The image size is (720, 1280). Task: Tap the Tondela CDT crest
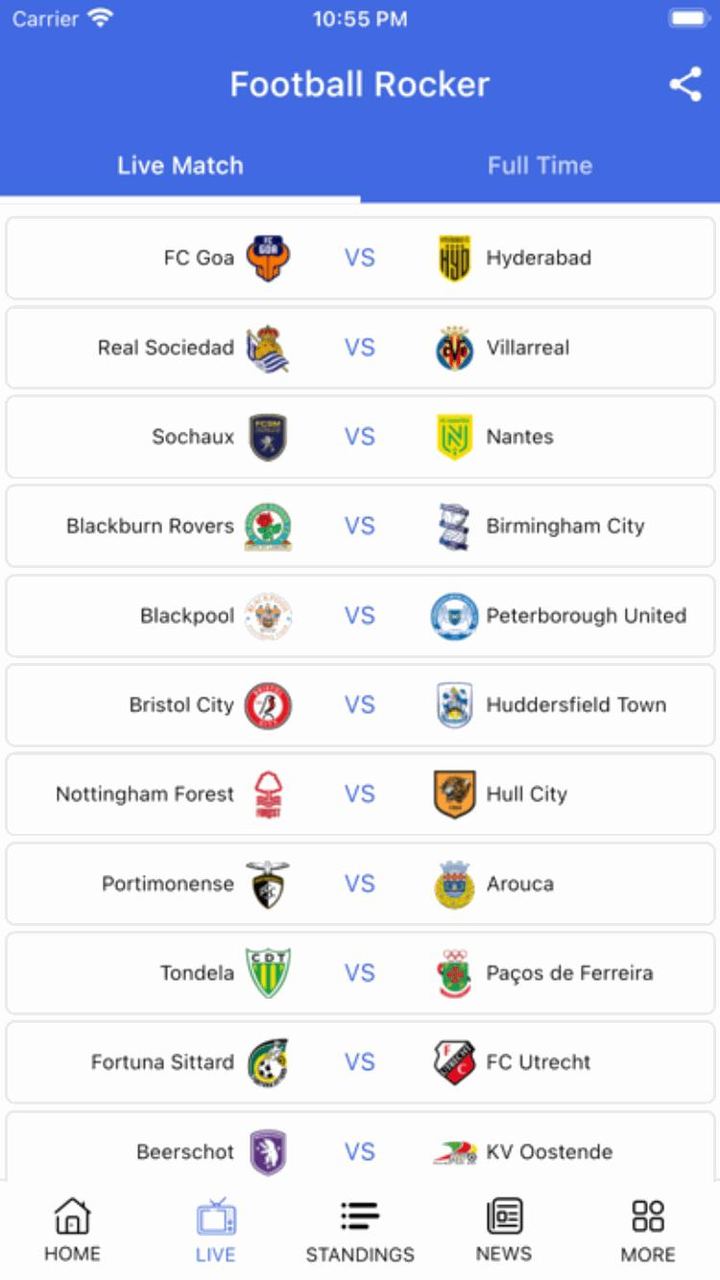point(268,973)
